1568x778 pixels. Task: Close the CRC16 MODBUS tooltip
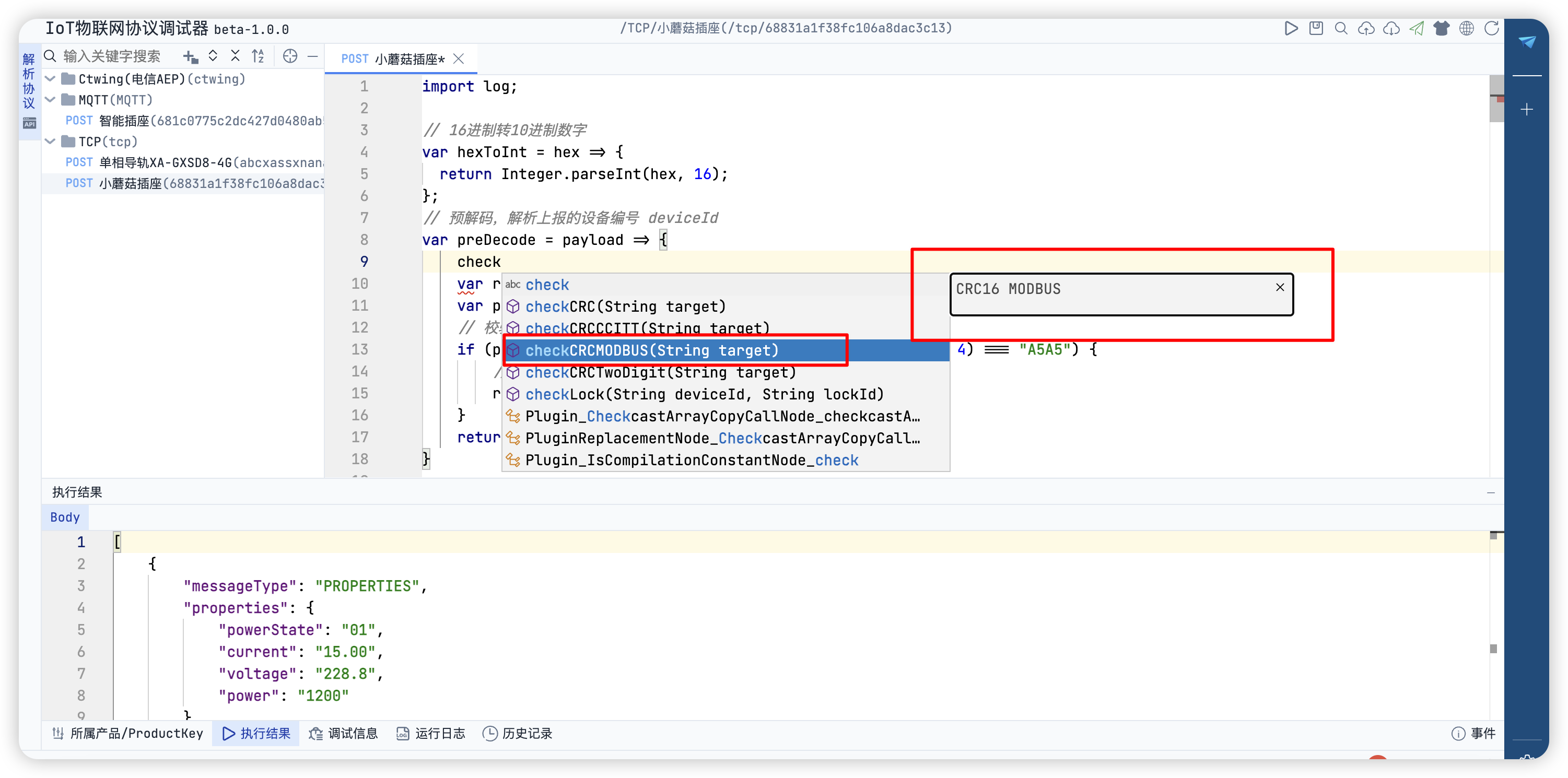pyautogui.click(x=1280, y=287)
